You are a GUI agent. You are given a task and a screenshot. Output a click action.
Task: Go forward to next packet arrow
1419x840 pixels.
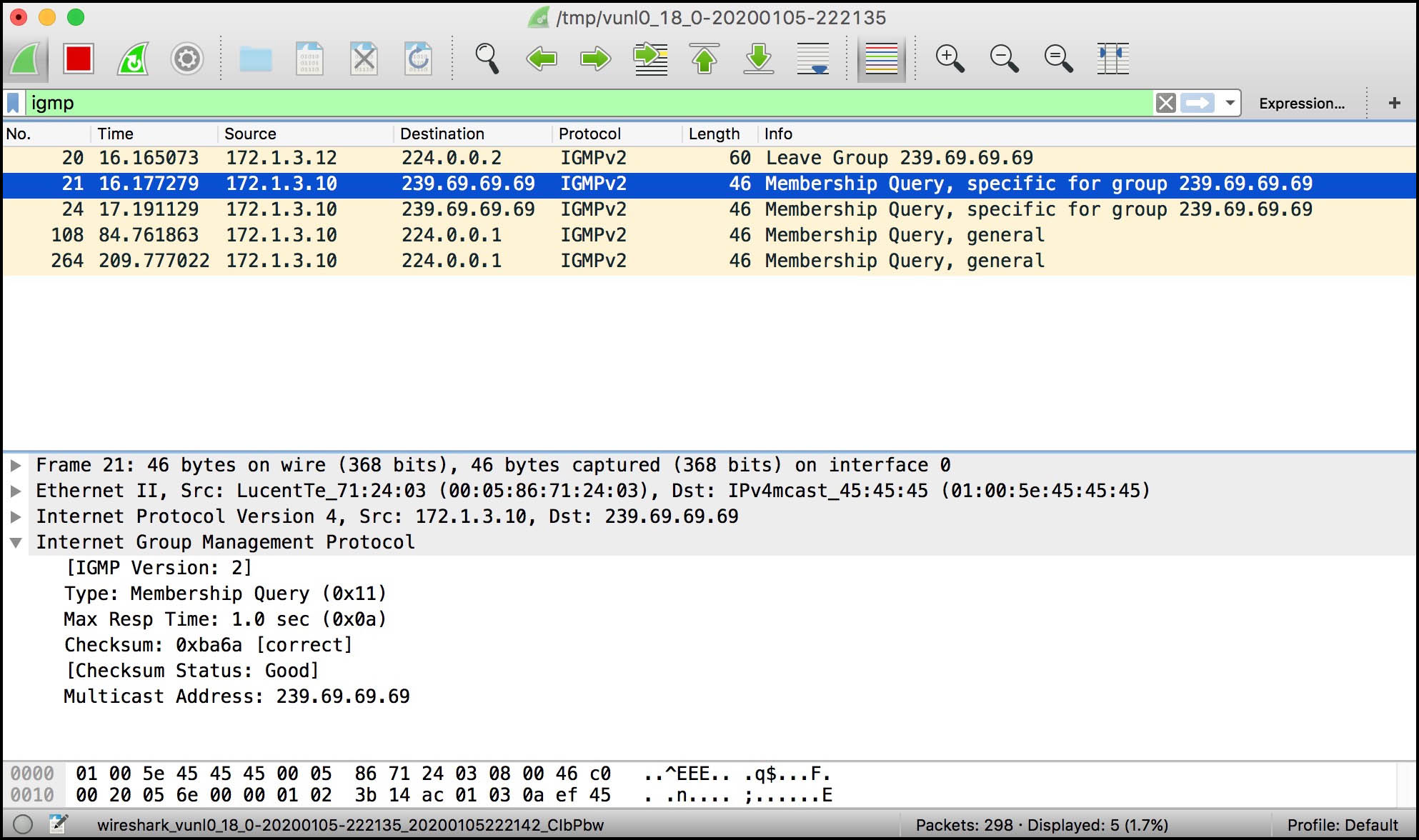(595, 59)
